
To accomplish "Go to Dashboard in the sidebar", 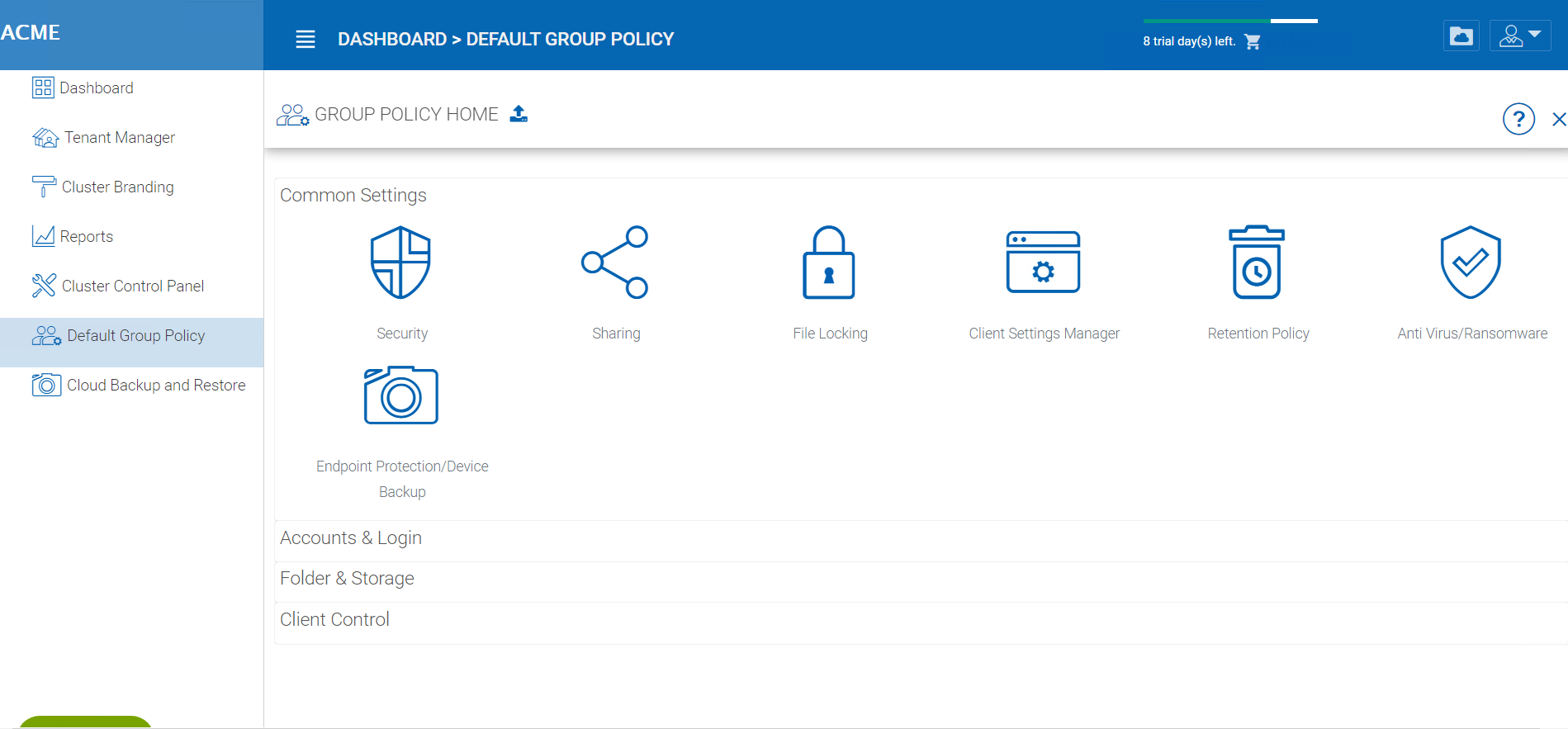I will (131, 88).
